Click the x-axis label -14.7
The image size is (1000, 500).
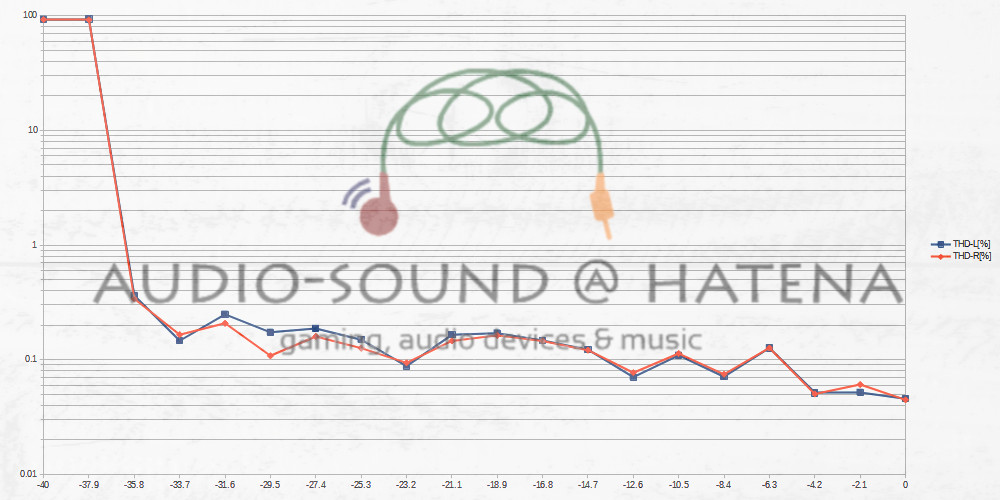(x=588, y=485)
